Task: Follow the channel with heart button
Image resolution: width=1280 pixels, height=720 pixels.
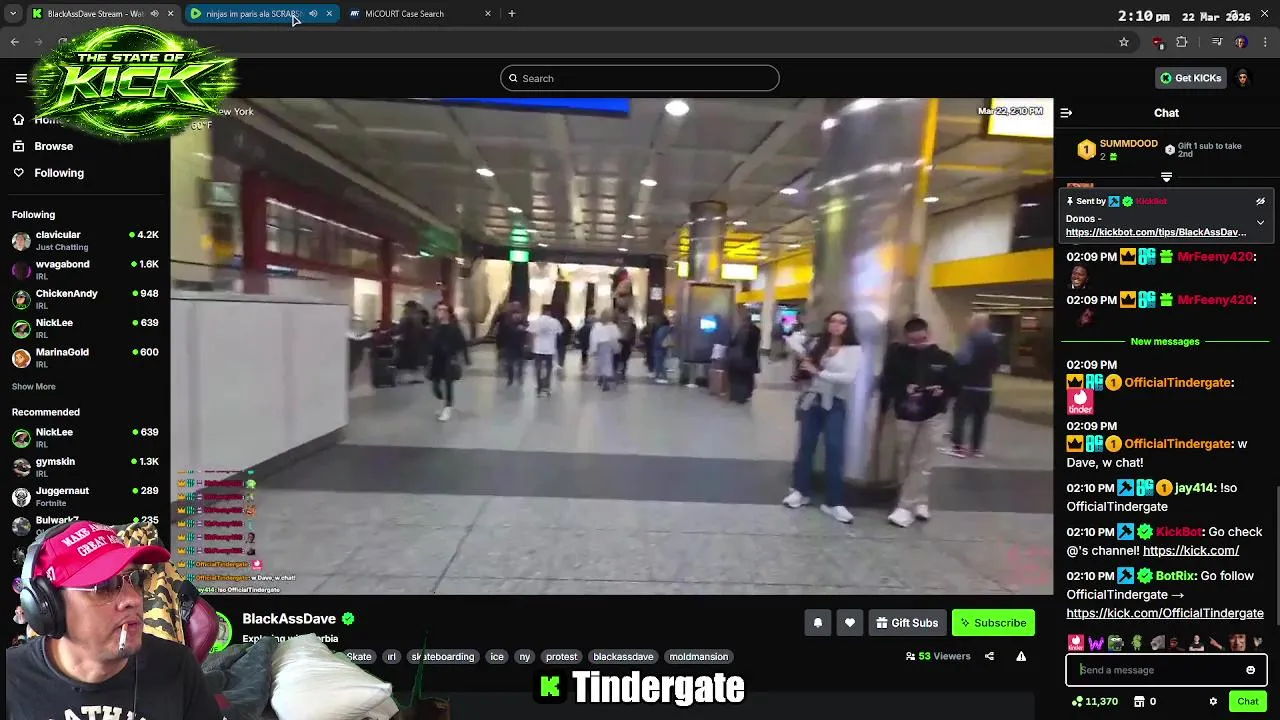Action: point(850,623)
